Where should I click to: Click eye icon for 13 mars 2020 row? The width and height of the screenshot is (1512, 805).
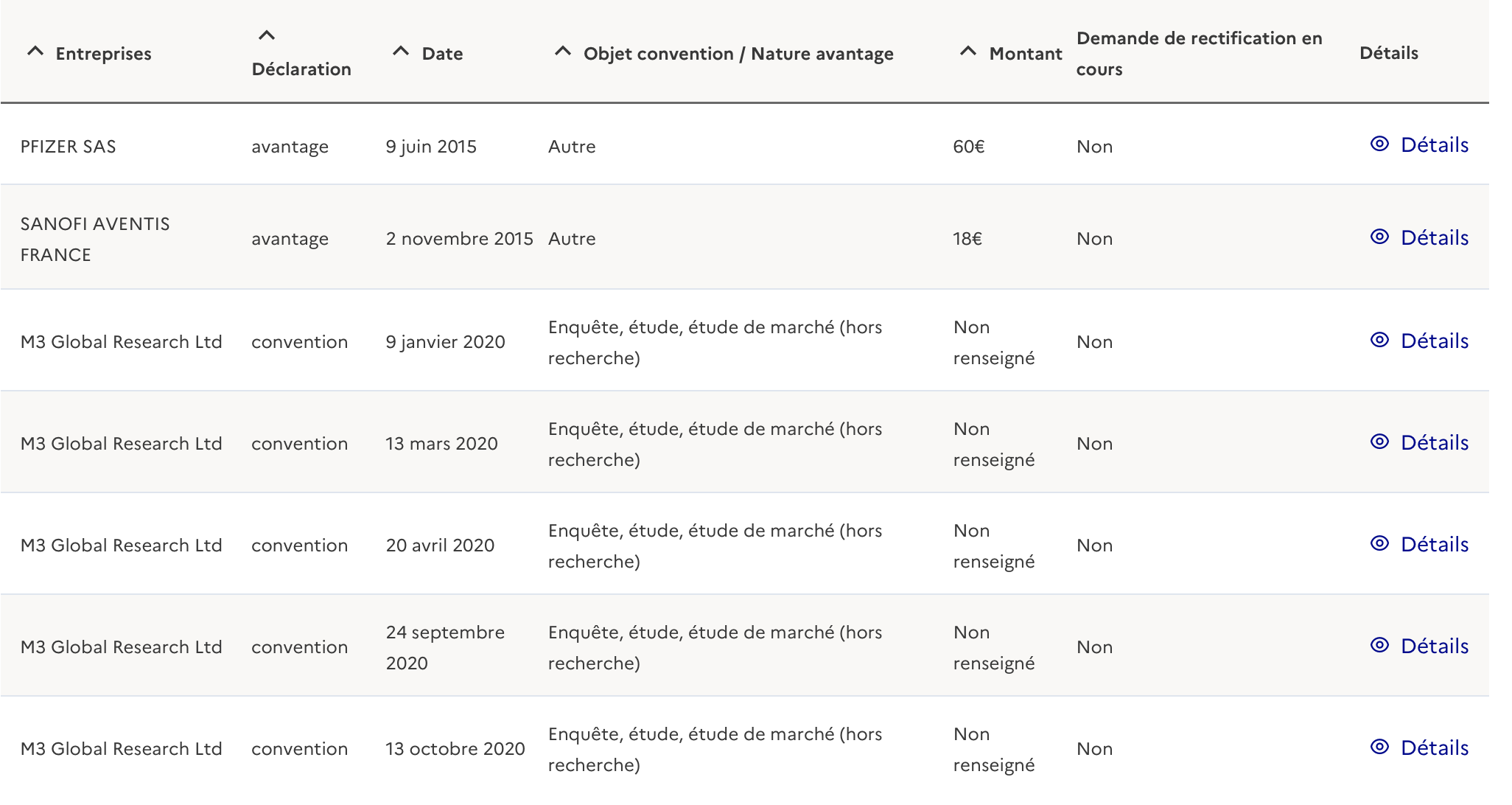coord(1379,442)
